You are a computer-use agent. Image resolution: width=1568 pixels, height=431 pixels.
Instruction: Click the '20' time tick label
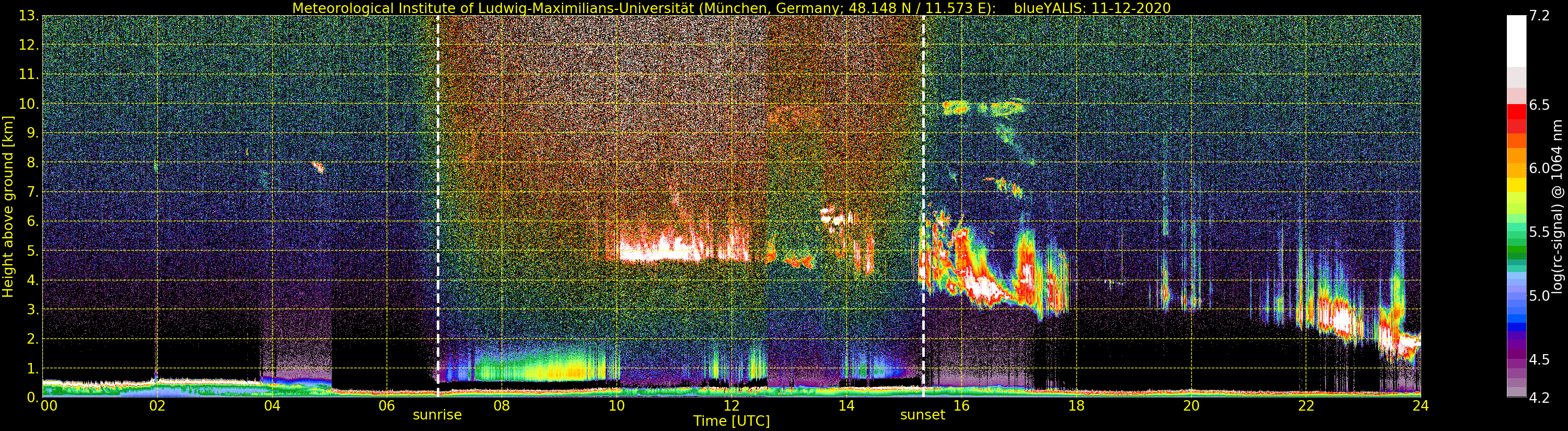point(1191,405)
